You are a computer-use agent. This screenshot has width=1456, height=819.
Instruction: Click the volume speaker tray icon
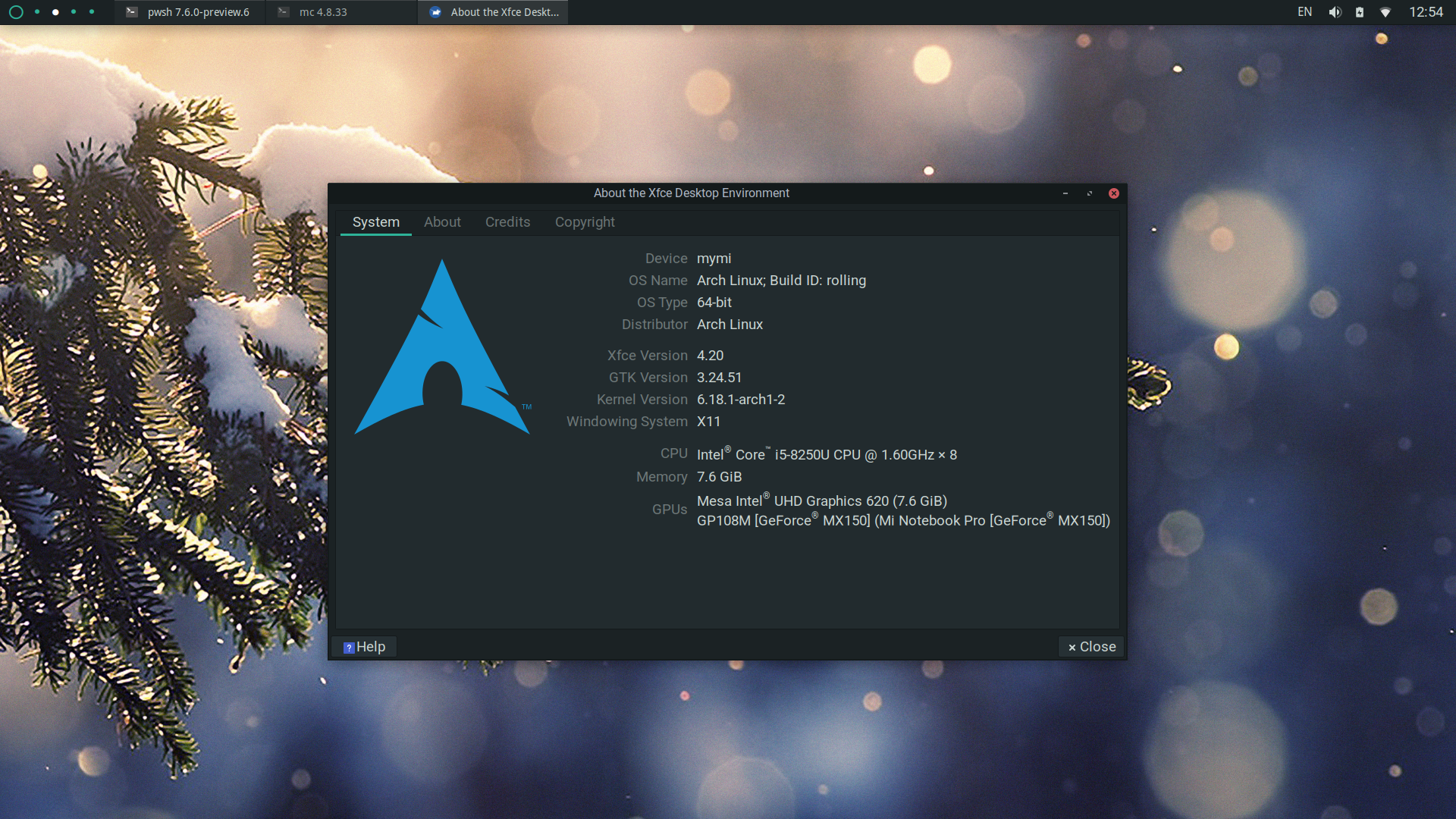pos(1335,12)
